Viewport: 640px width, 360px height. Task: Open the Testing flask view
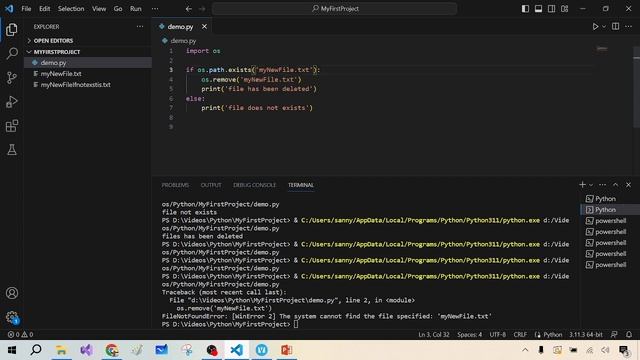coord(12,149)
